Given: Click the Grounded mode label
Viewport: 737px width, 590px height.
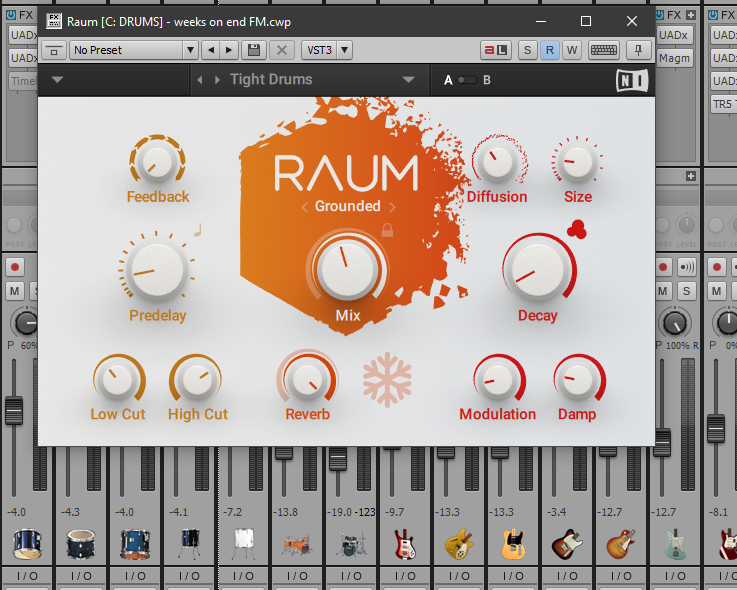Looking at the screenshot, I should click(x=347, y=206).
